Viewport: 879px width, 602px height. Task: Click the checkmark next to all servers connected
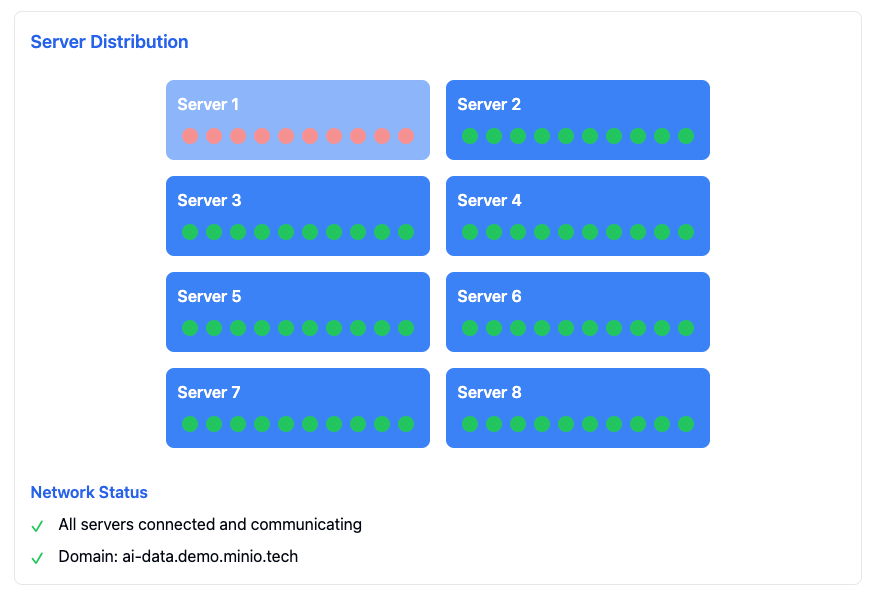click(x=39, y=524)
